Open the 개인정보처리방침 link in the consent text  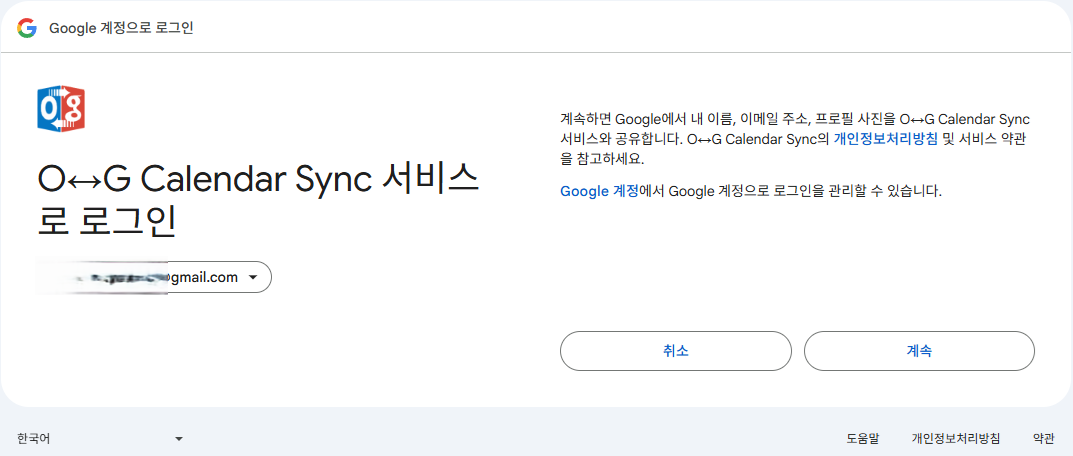pos(885,139)
